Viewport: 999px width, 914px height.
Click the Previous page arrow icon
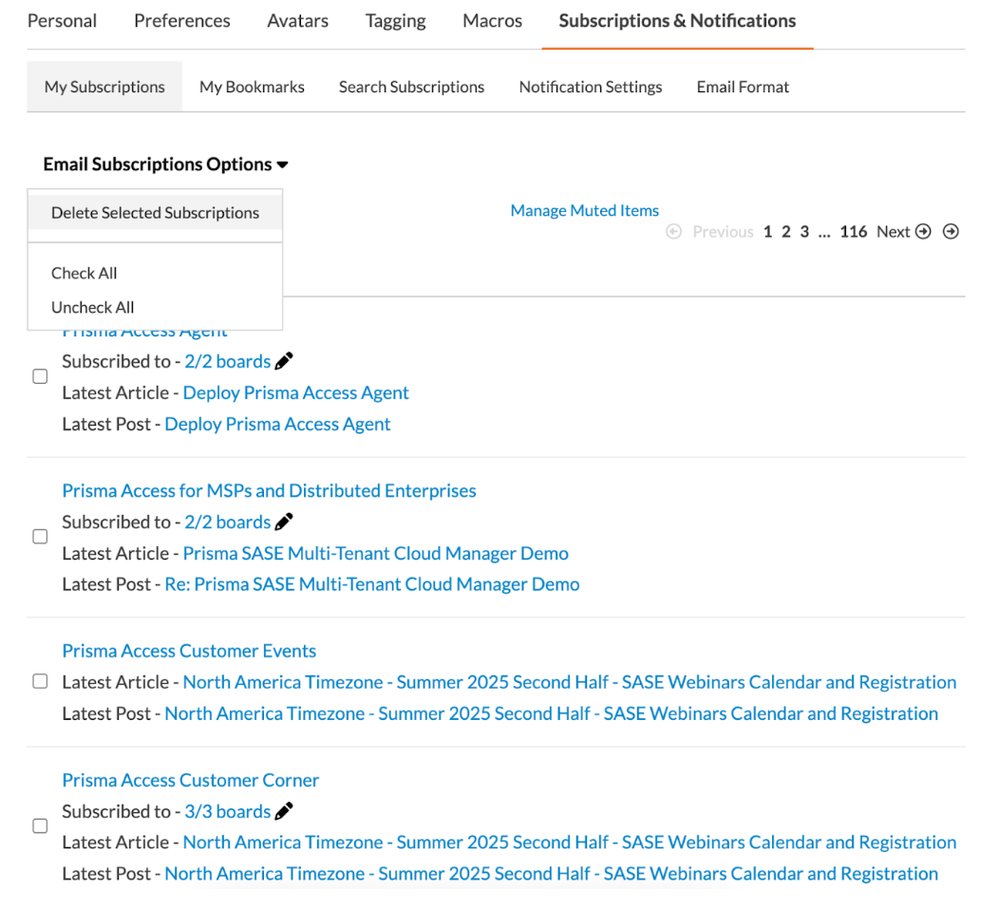click(x=674, y=231)
